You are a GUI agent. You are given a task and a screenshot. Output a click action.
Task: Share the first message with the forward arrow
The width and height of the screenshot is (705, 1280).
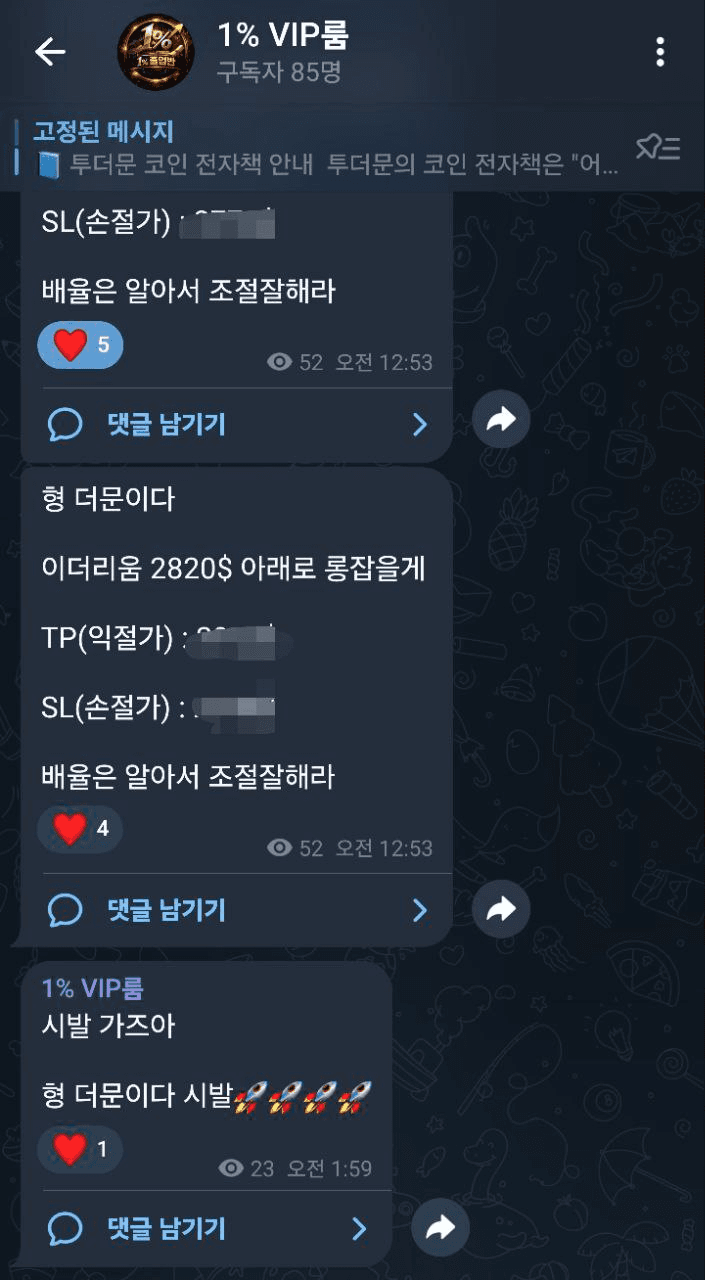pyautogui.click(x=501, y=421)
